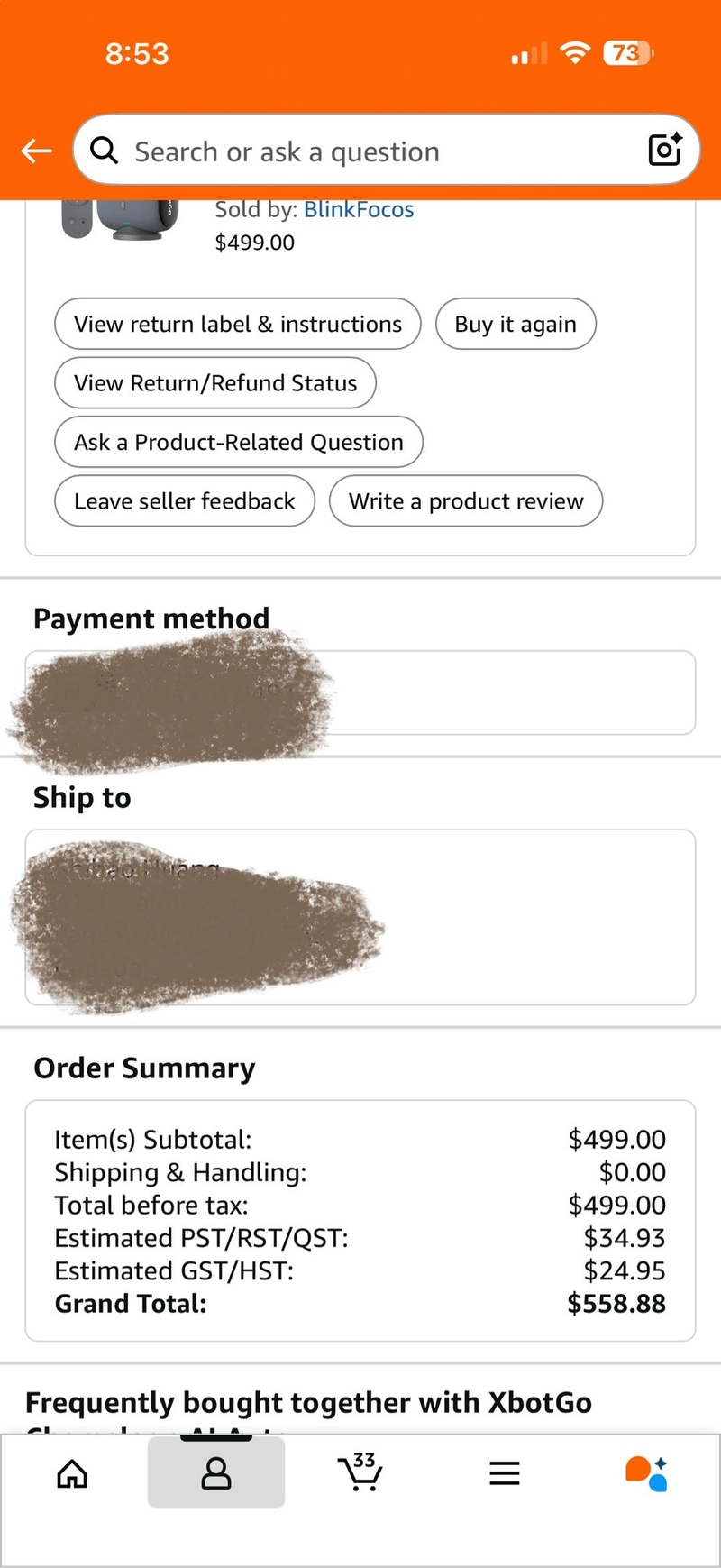Viewport: 721px width, 1568px height.
Task: Open the hamburger menu tab
Action: (505, 1474)
